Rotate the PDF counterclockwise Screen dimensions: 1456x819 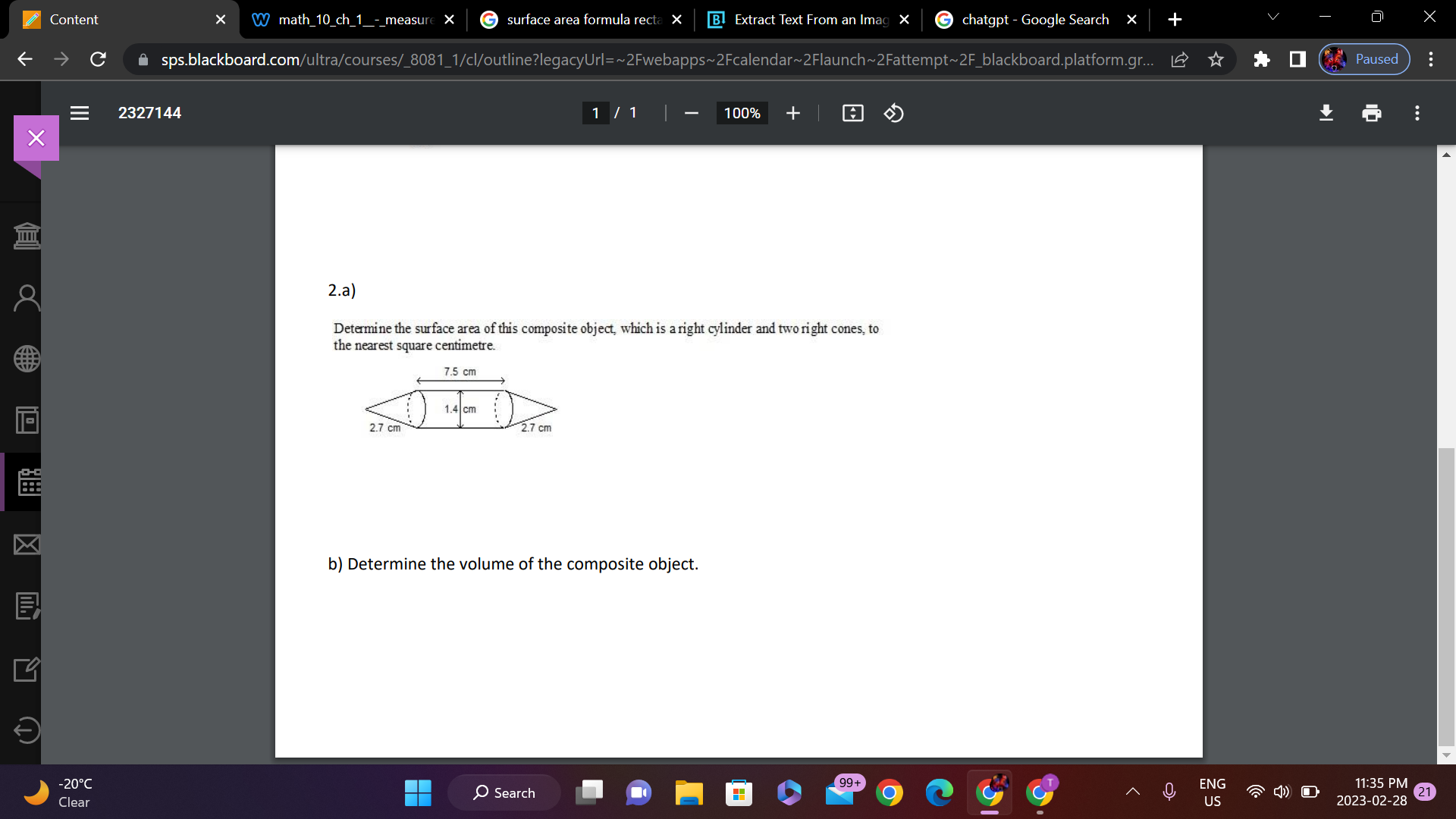coord(893,113)
